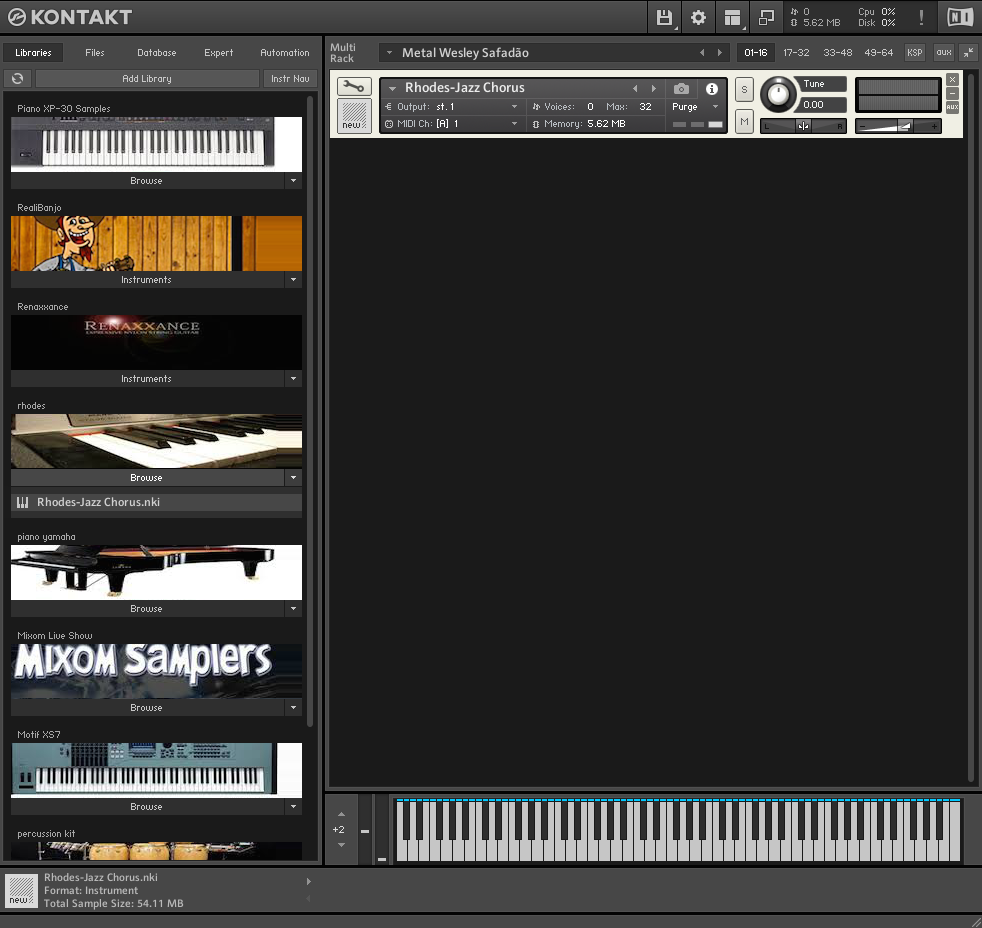
Task: Click the Mixom Samplers library banner
Action: (x=157, y=671)
